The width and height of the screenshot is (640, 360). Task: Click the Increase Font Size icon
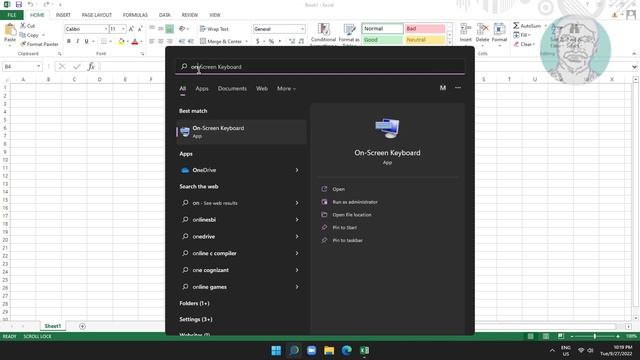tap(131, 29)
